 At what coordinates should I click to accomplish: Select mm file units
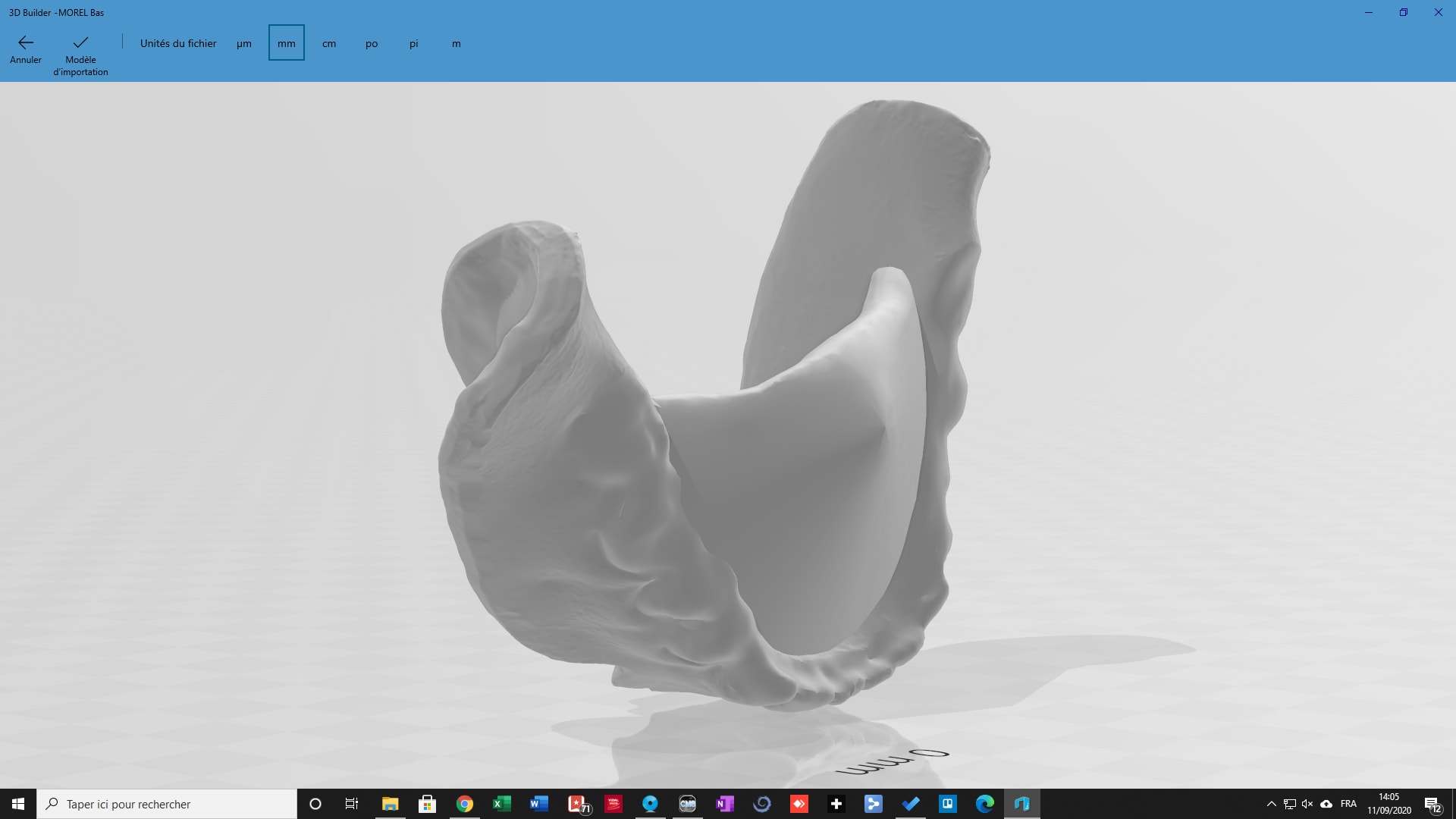[286, 43]
